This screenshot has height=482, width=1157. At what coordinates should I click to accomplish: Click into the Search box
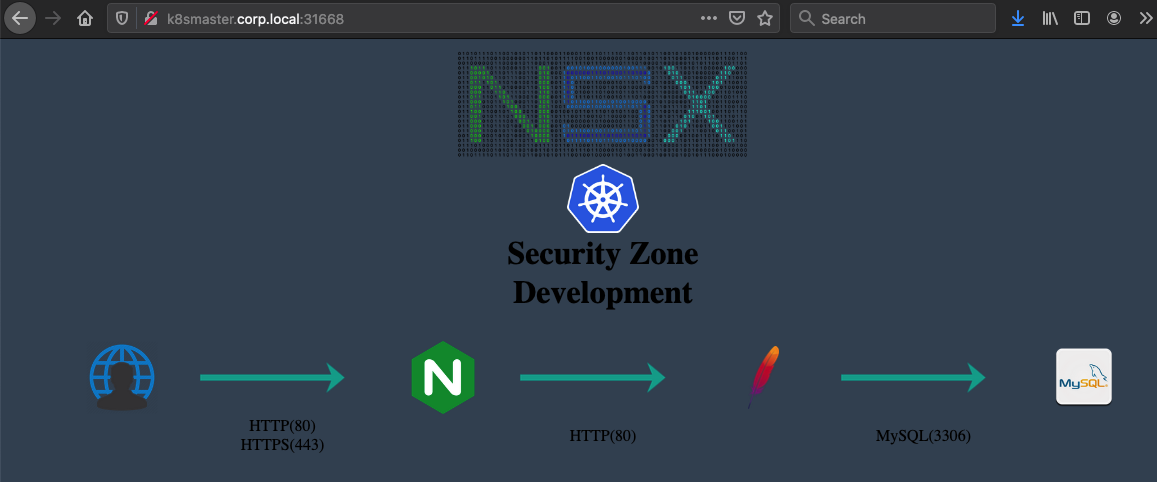(x=893, y=18)
